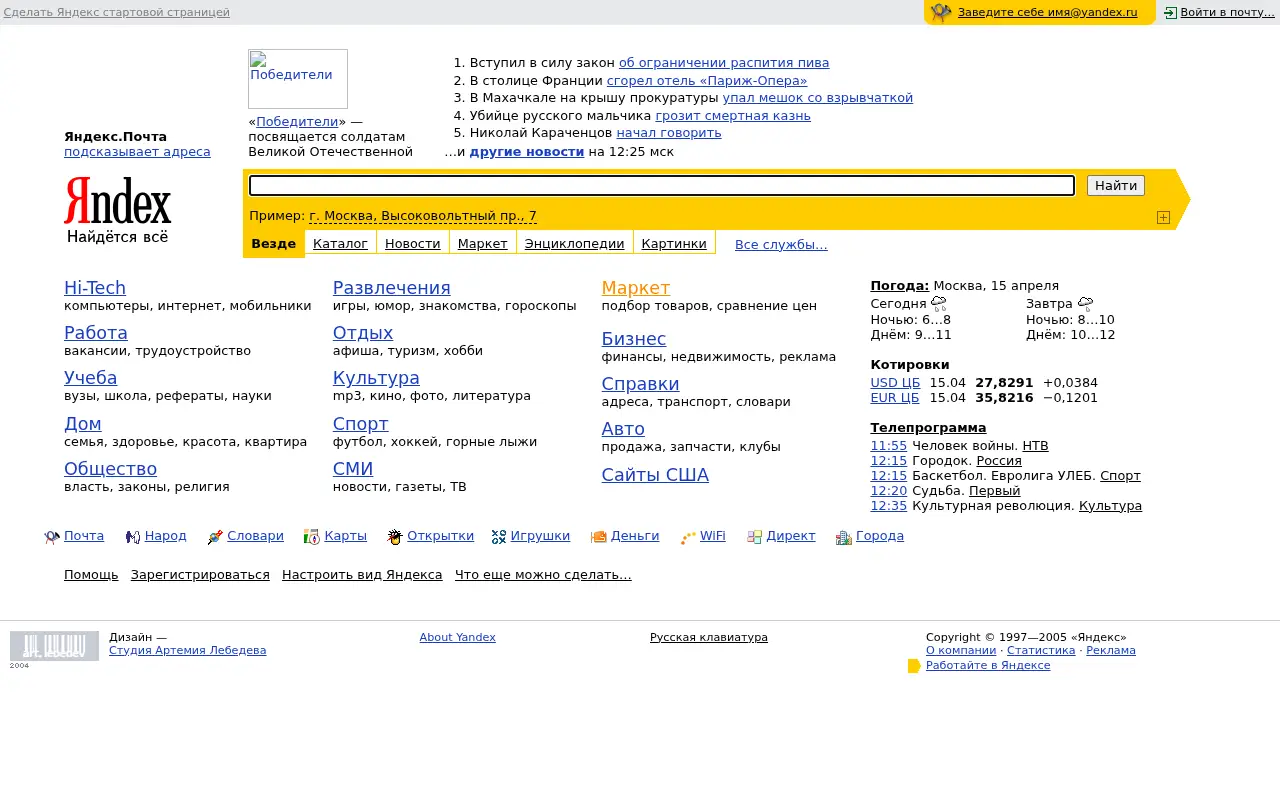Click the Игрушки games icon
This screenshot has width=1280, height=800.
tap(499, 537)
